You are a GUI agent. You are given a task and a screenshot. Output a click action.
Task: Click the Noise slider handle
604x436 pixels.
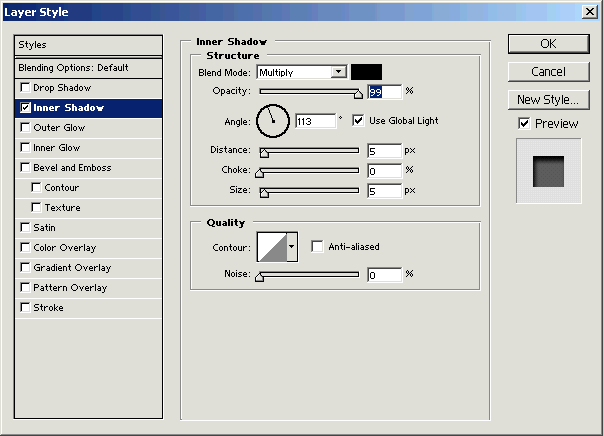point(260,277)
